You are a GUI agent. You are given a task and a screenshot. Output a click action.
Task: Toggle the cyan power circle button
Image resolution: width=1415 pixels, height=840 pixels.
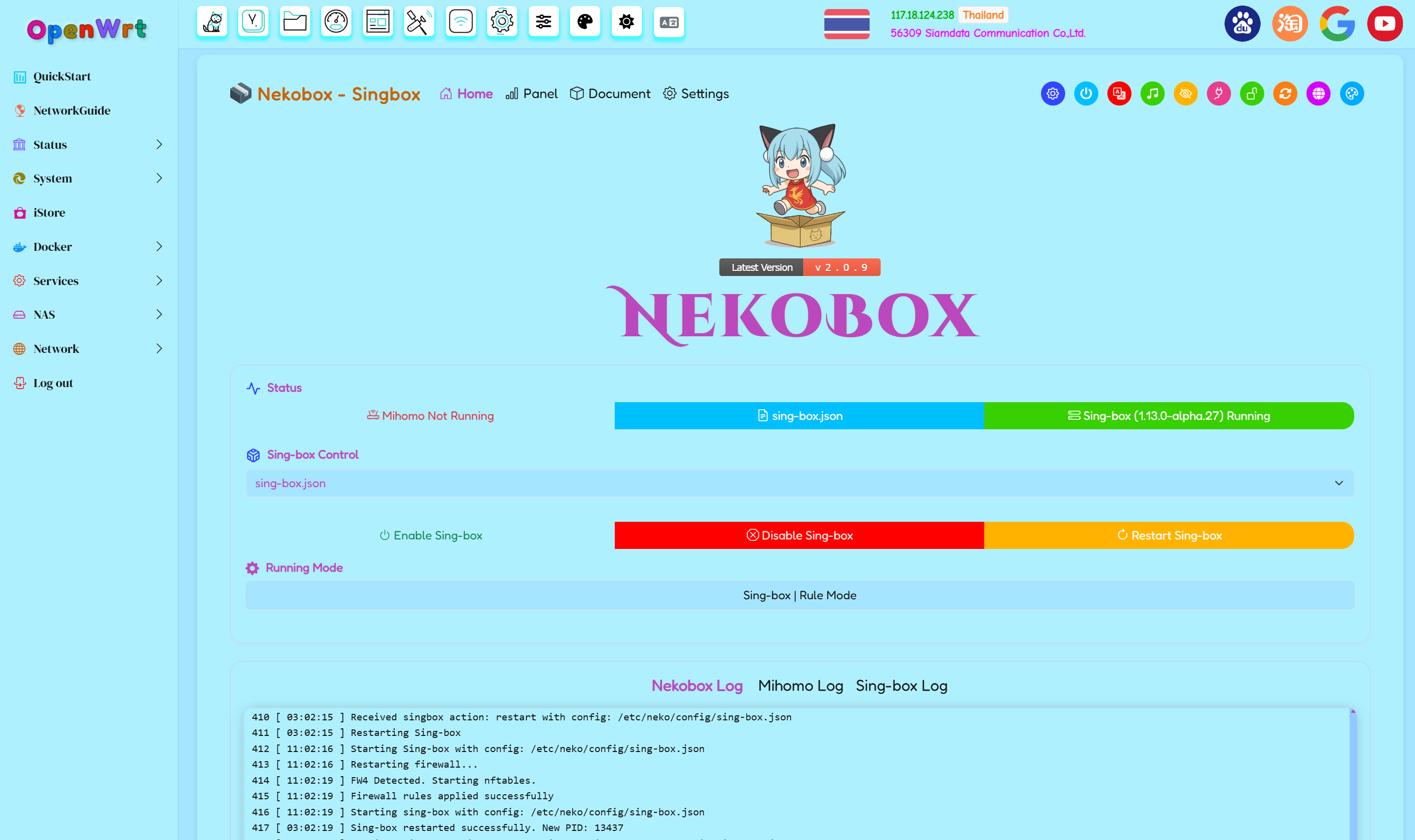(1086, 94)
